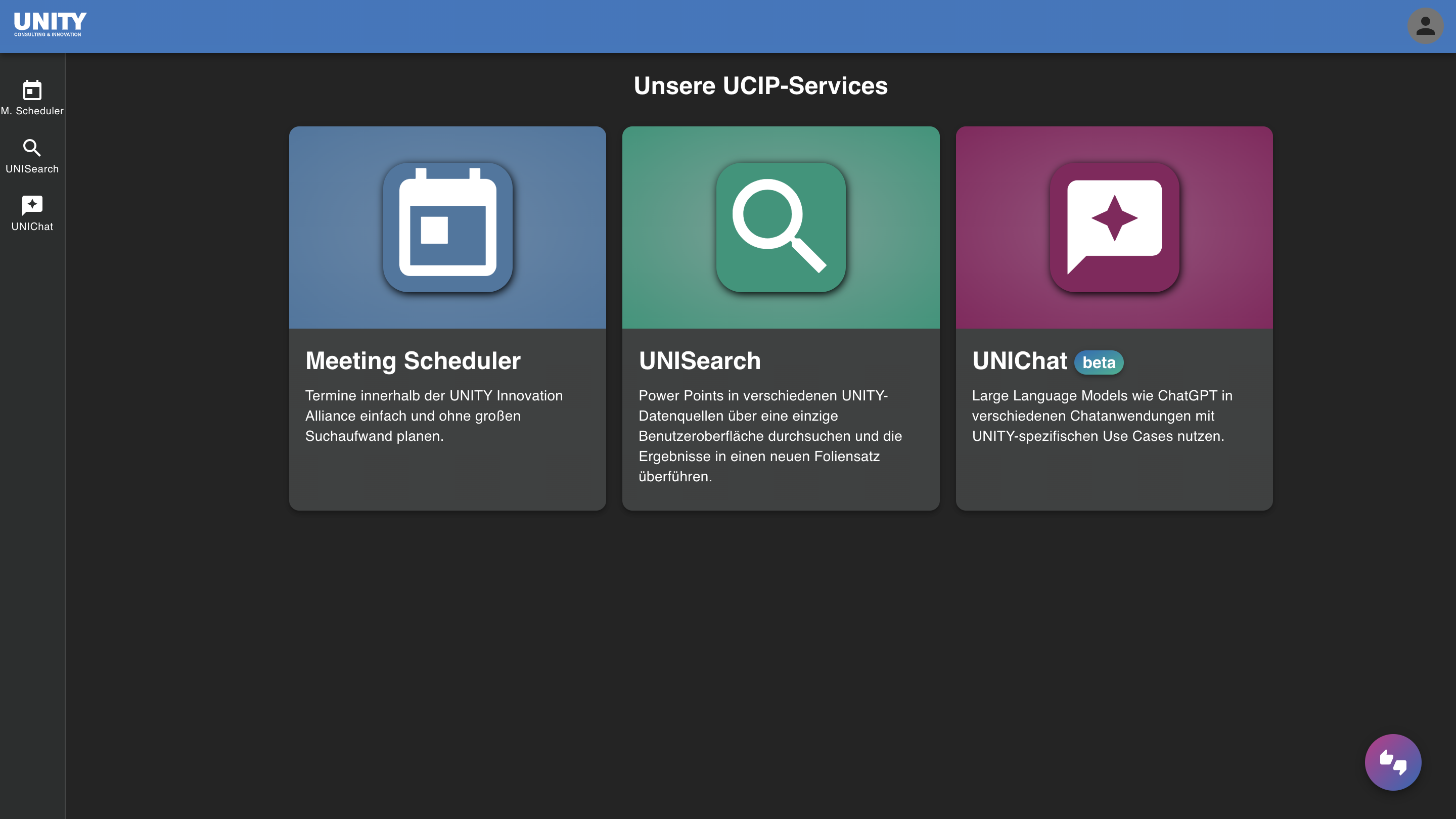Viewport: 1456px width, 819px height.
Task: Click the Meeting Scheduler description text
Action: pyautogui.click(x=434, y=416)
